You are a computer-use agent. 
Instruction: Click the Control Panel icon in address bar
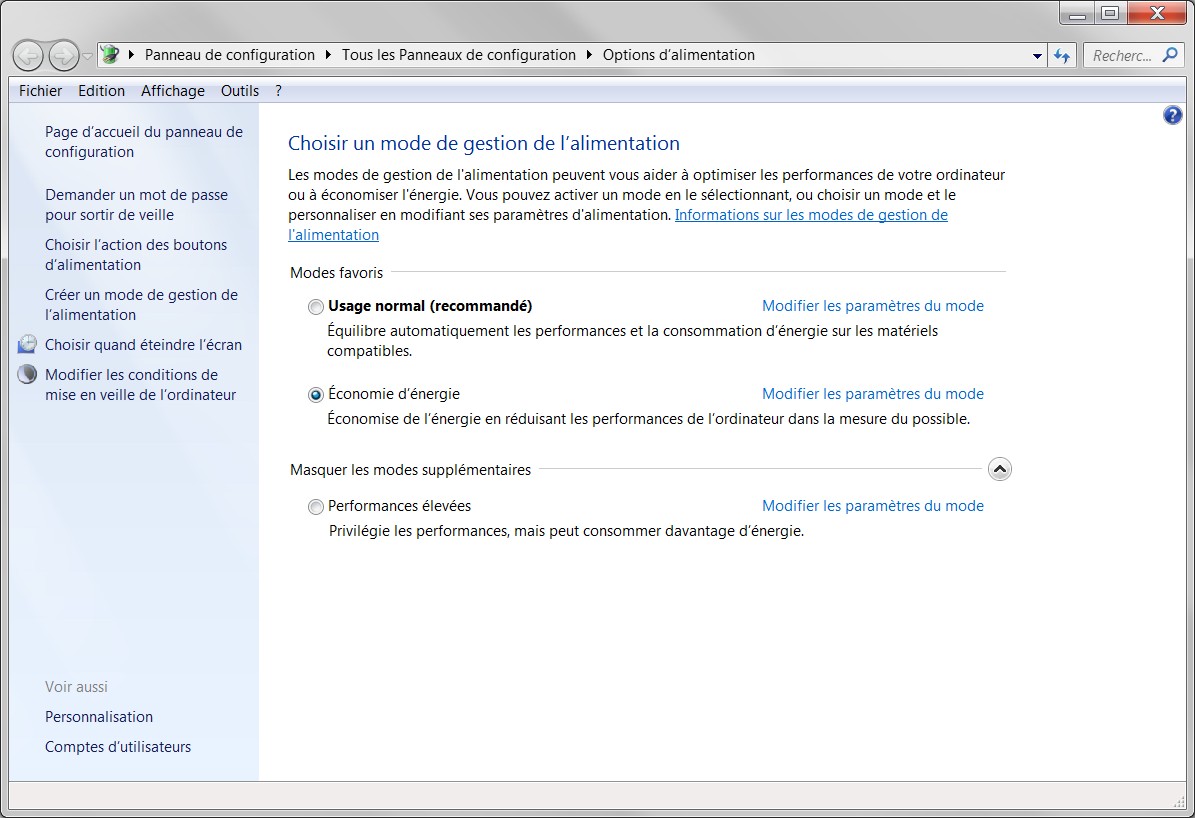(x=111, y=55)
